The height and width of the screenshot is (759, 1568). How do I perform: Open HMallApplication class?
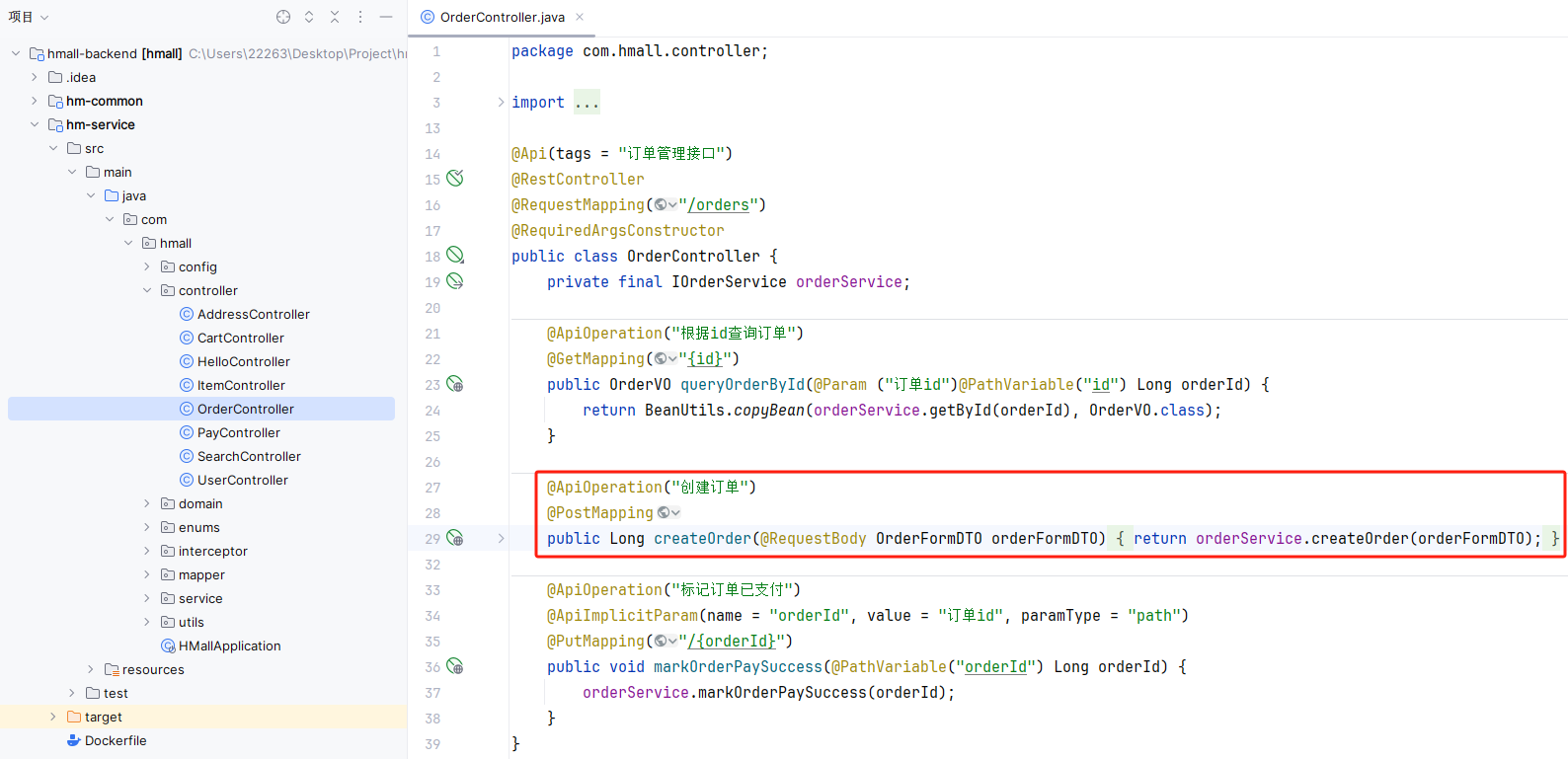pos(229,645)
